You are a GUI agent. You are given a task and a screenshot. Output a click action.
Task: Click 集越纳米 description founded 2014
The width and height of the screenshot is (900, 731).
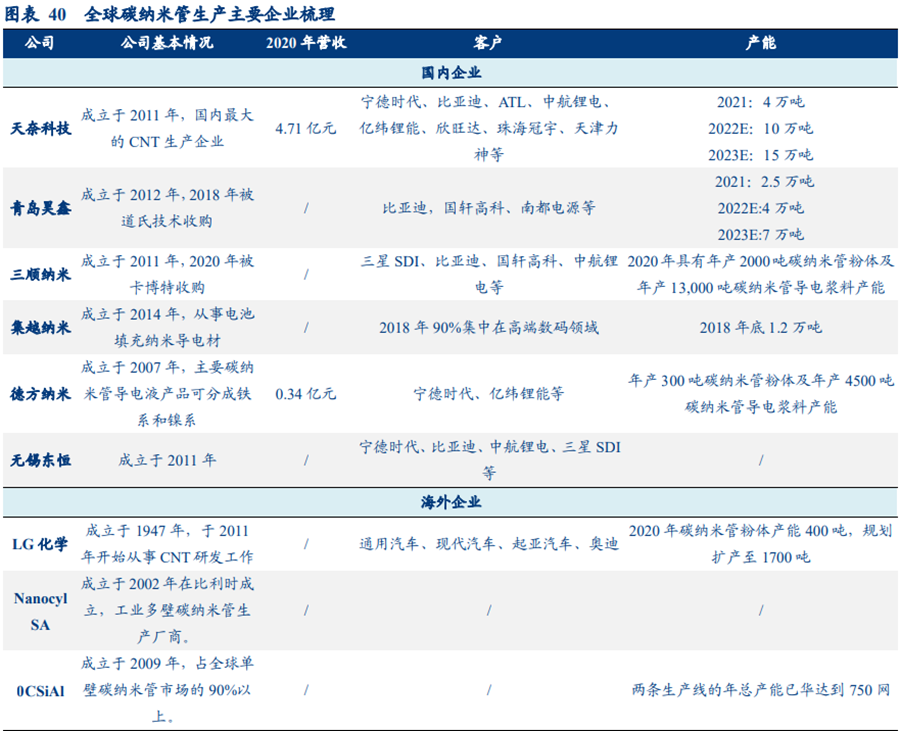167,328
